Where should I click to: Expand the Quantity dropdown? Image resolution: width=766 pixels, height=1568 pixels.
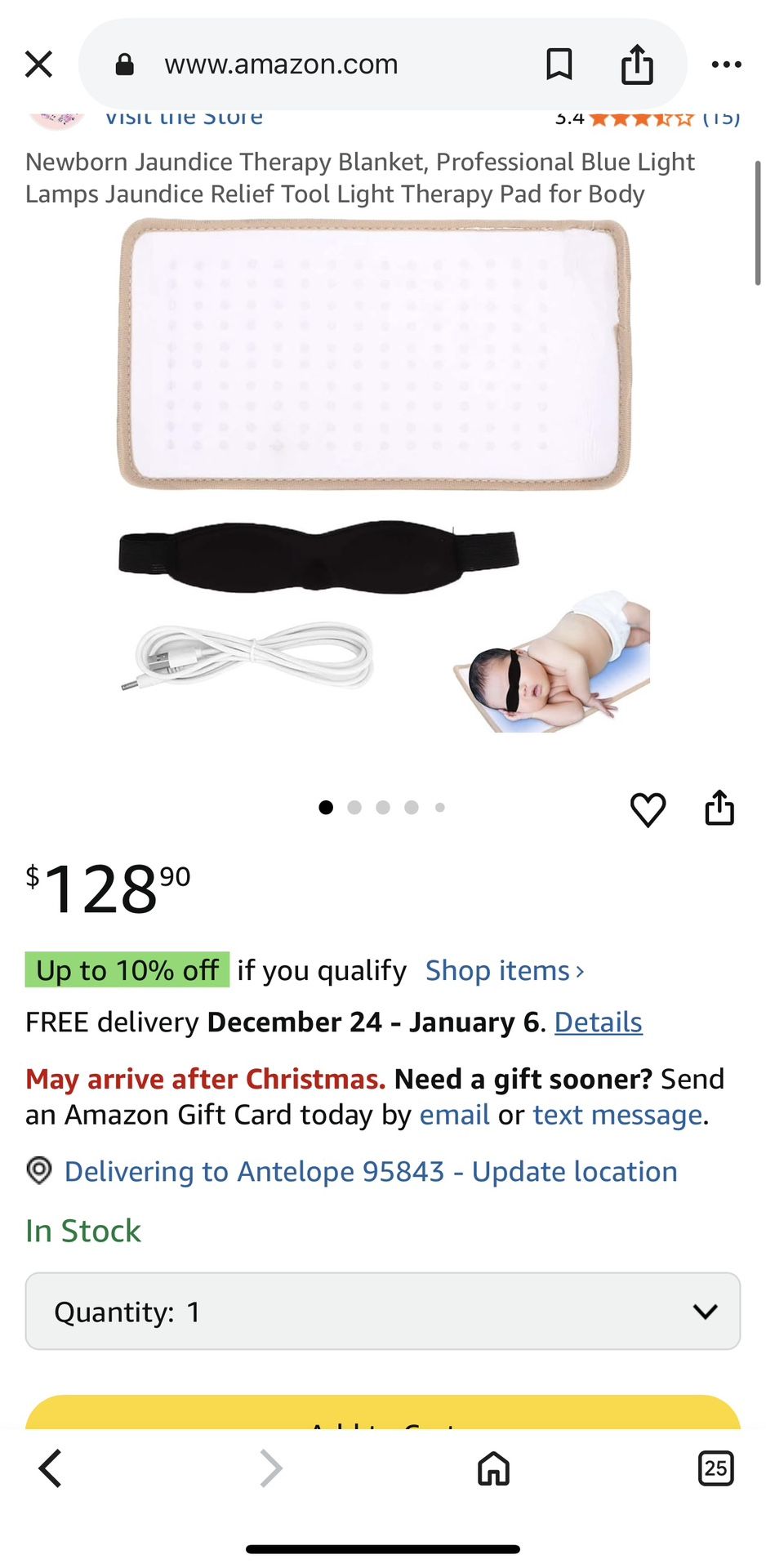point(383,1311)
